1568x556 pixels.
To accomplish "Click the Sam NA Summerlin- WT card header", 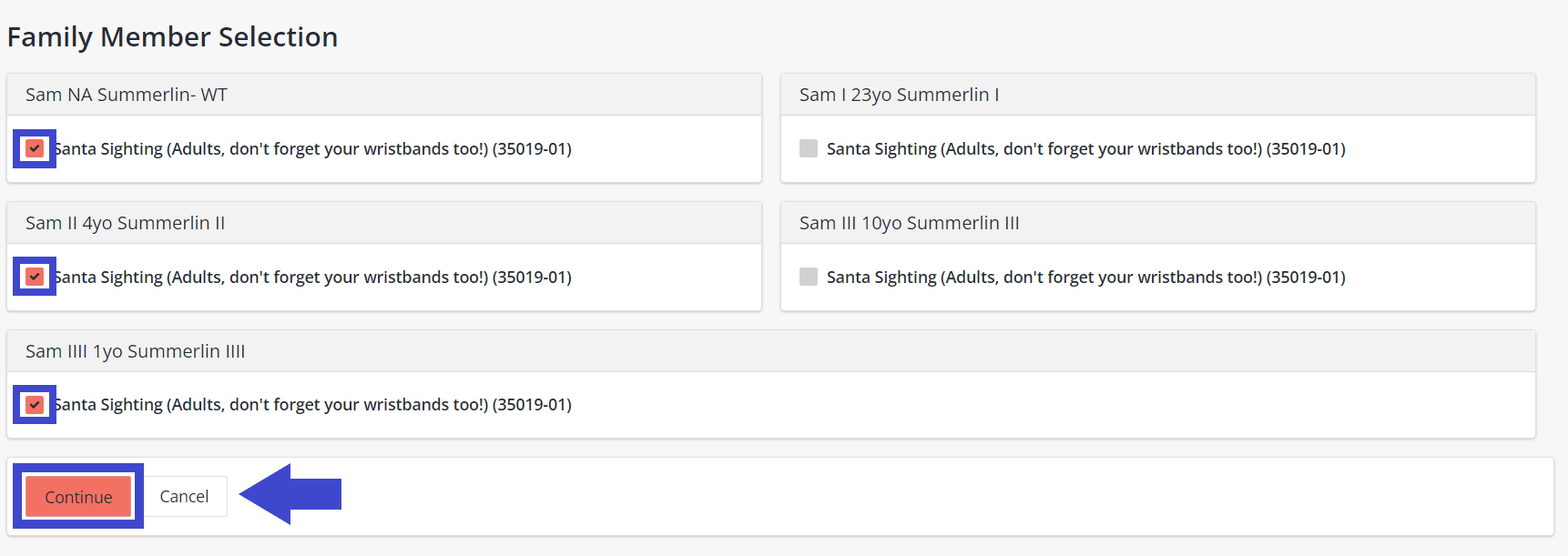I will coord(127,95).
